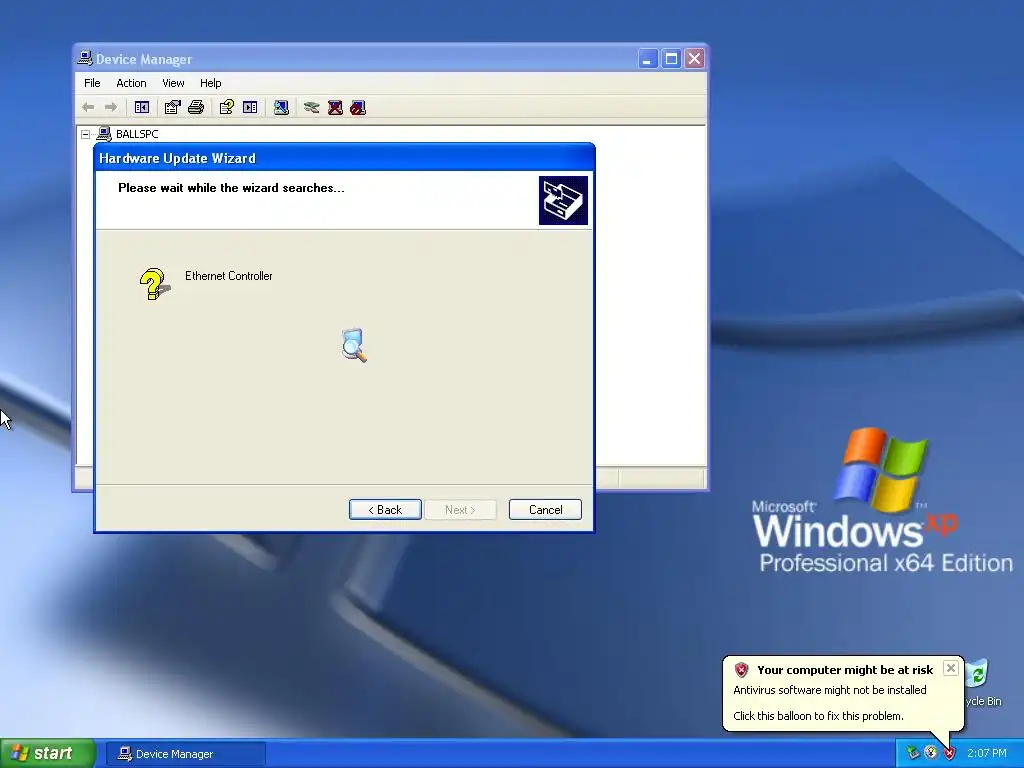The width and height of the screenshot is (1024, 768).
Task: Toggle the Show/Hide Console Tree toolbar icon
Action: 142,107
